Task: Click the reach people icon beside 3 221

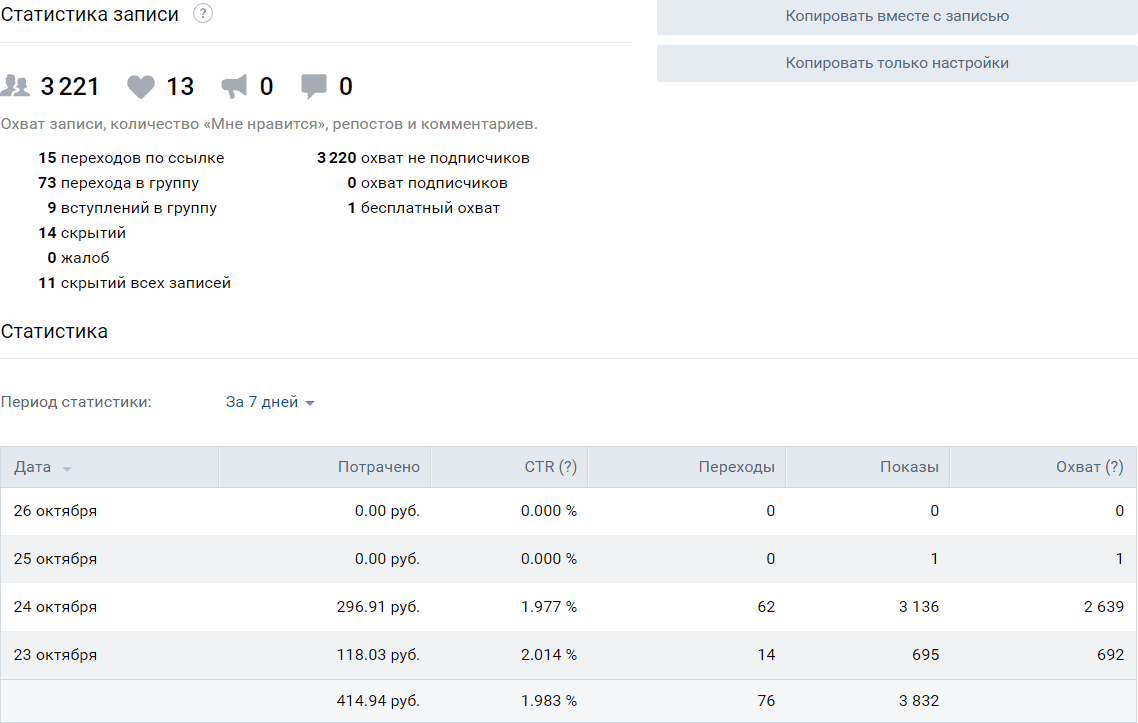Action: click(x=16, y=87)
